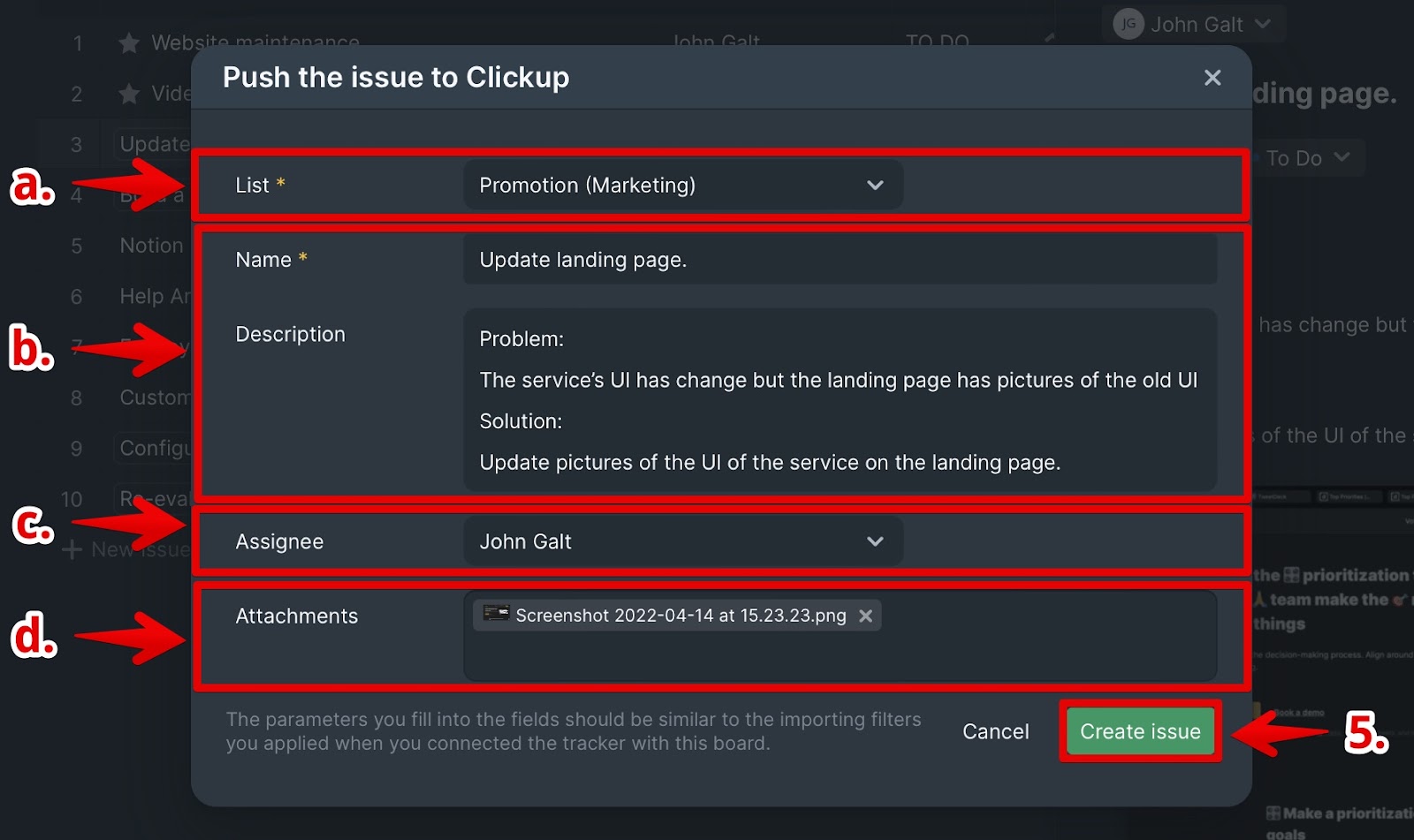Click the New issue plus icon in background
1414x840 pixels.
tap(72, 550)
